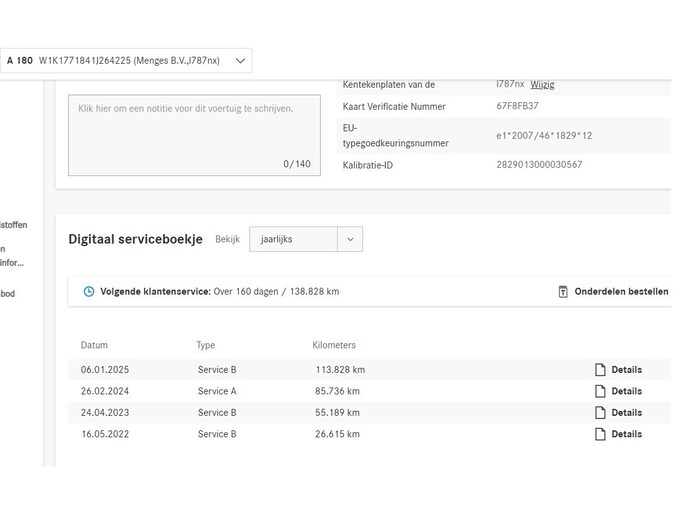Image resolution: width=685 pixels, height=513 pixels.
Task: Click the clock icon beside Volgende klantenservice
Action: (89, 292)
